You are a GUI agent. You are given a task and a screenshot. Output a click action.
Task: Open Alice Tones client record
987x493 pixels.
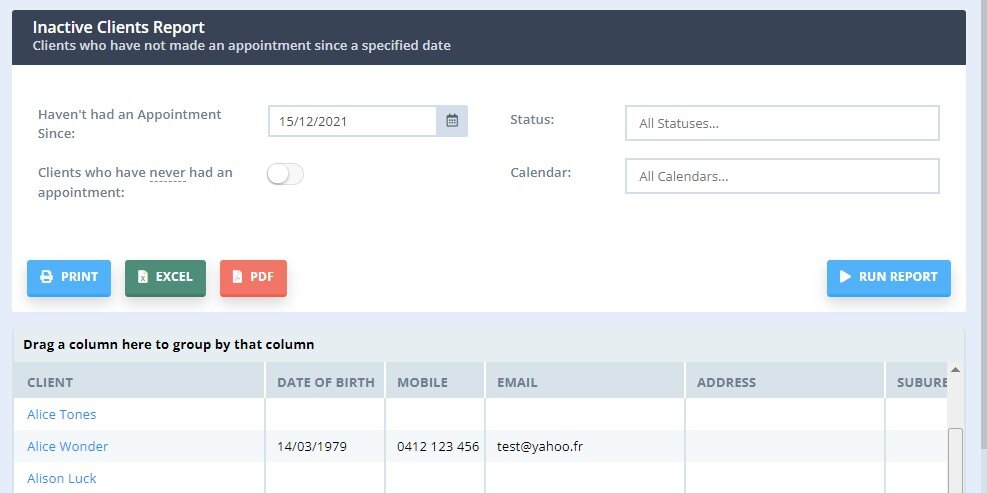(x=62, y=414)
